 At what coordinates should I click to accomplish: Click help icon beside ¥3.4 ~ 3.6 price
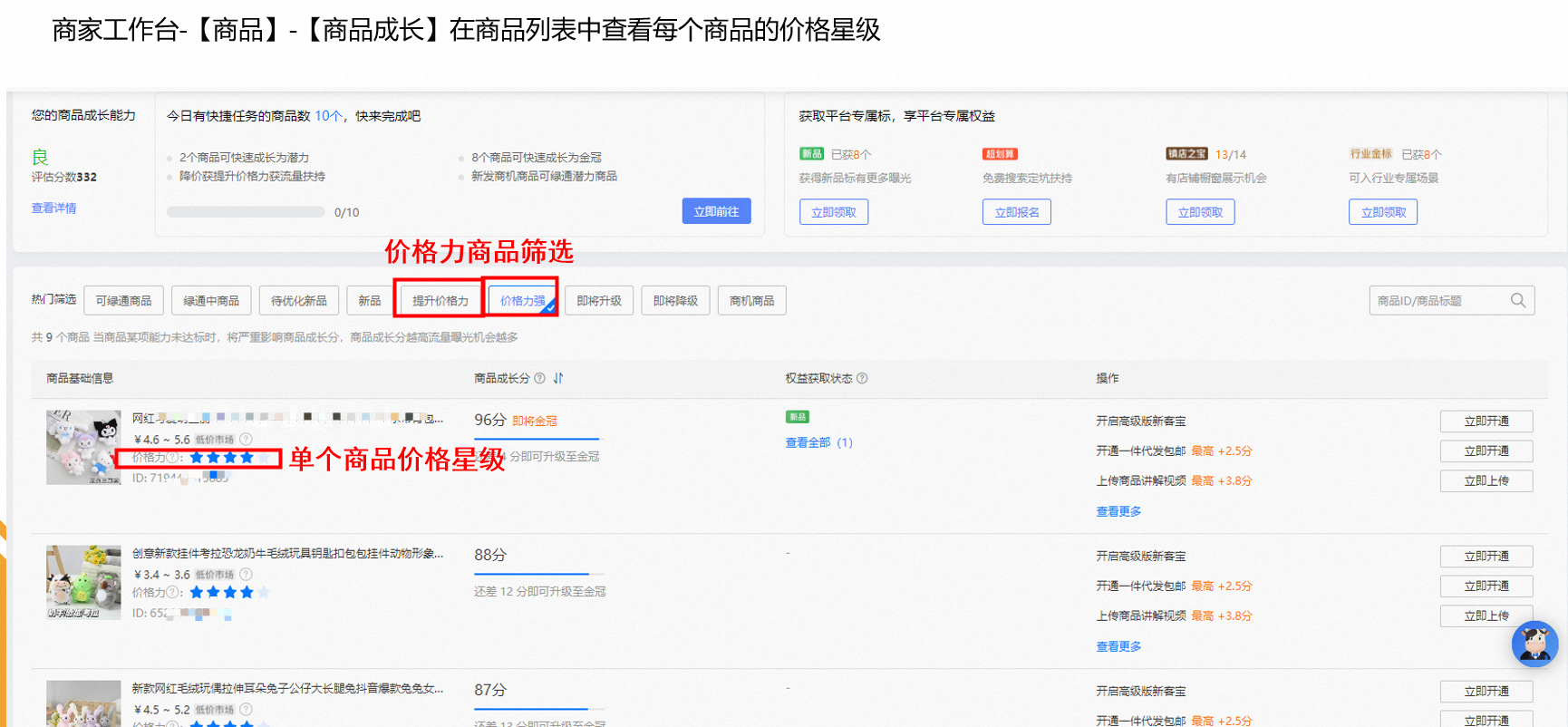pos(246,575)
